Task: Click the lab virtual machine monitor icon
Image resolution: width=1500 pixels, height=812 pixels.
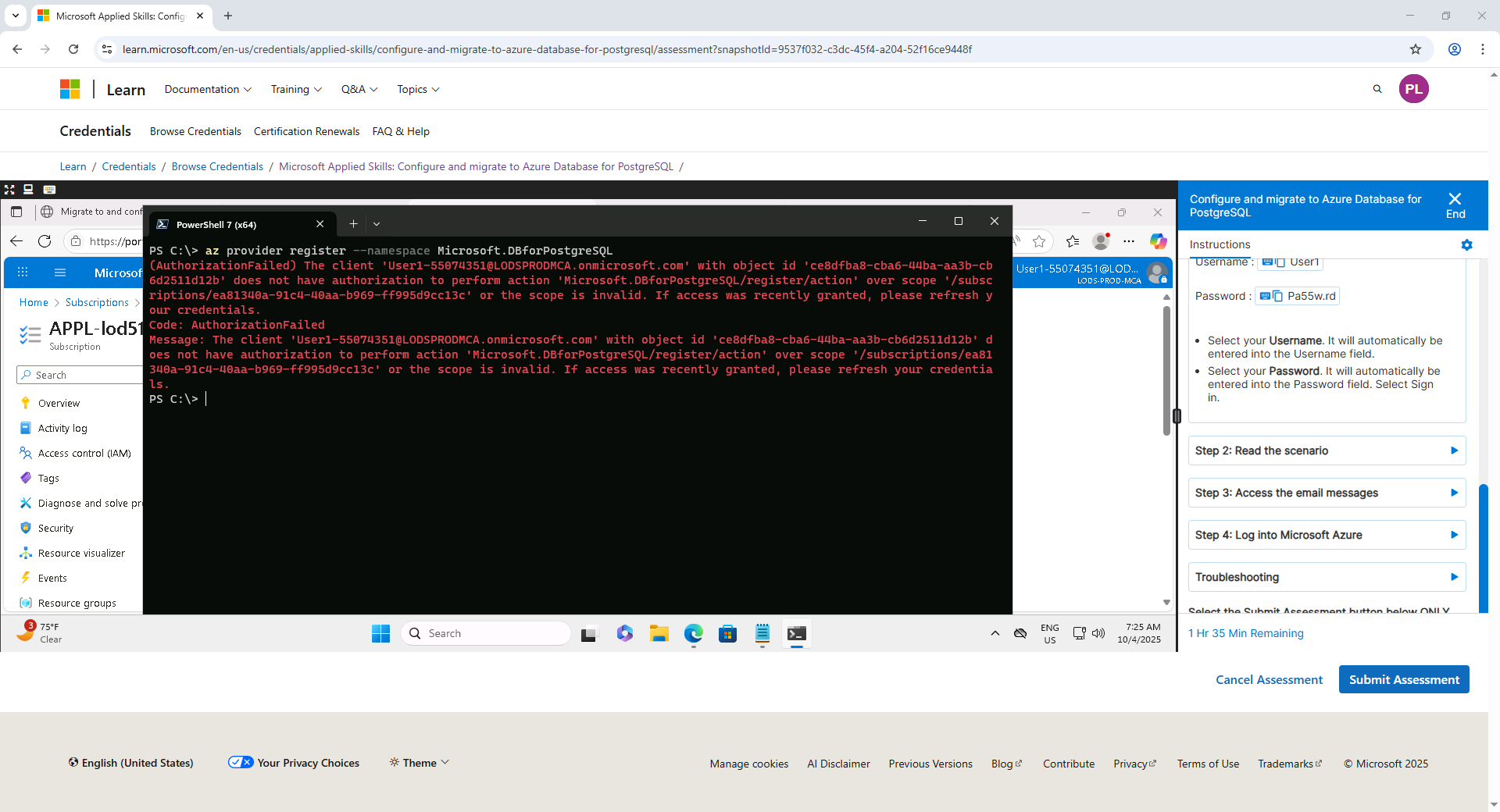Action: (x=28, y=190)
